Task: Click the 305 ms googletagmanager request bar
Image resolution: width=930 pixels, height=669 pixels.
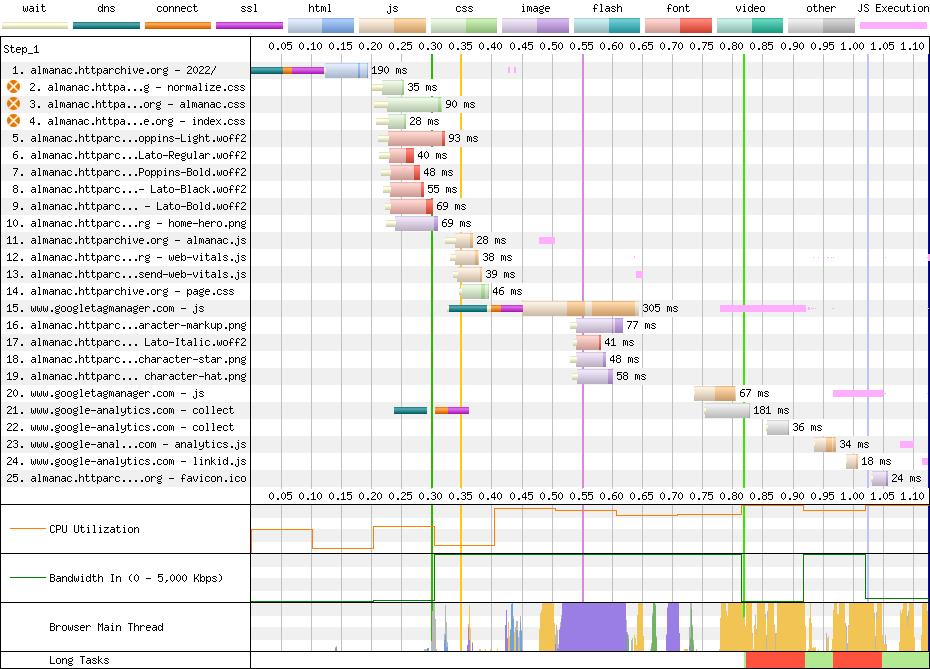Action: point(579,308)
